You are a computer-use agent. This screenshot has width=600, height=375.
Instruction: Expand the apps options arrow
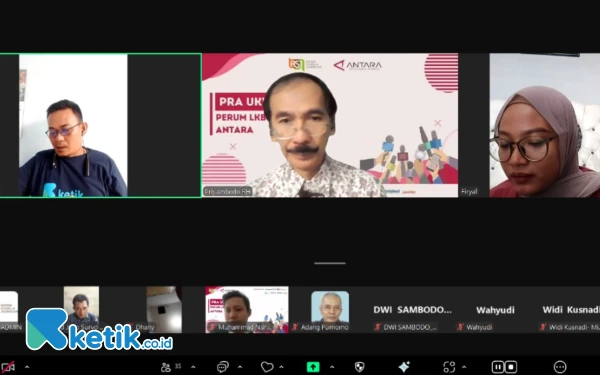pos(464,367)
